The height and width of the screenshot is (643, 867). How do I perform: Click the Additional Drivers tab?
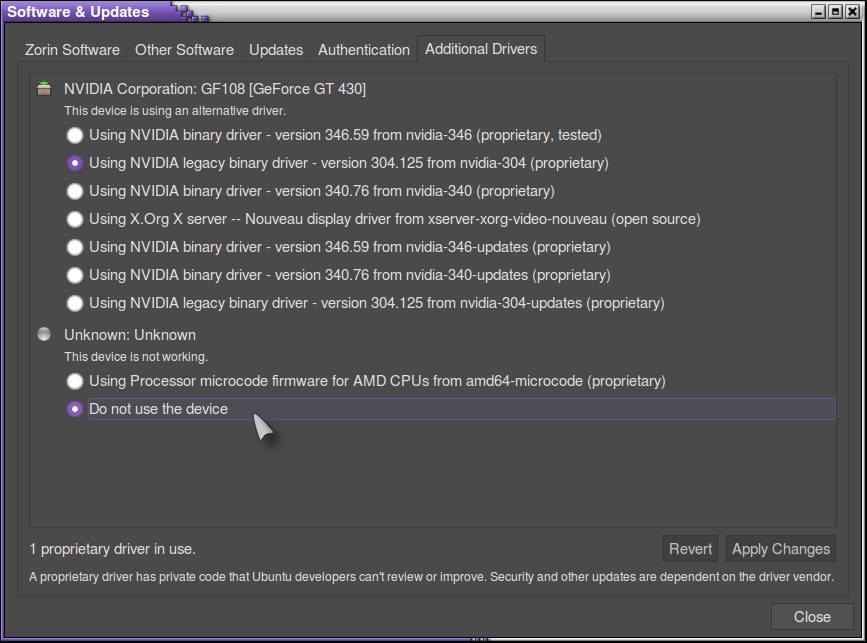[481, 49]
